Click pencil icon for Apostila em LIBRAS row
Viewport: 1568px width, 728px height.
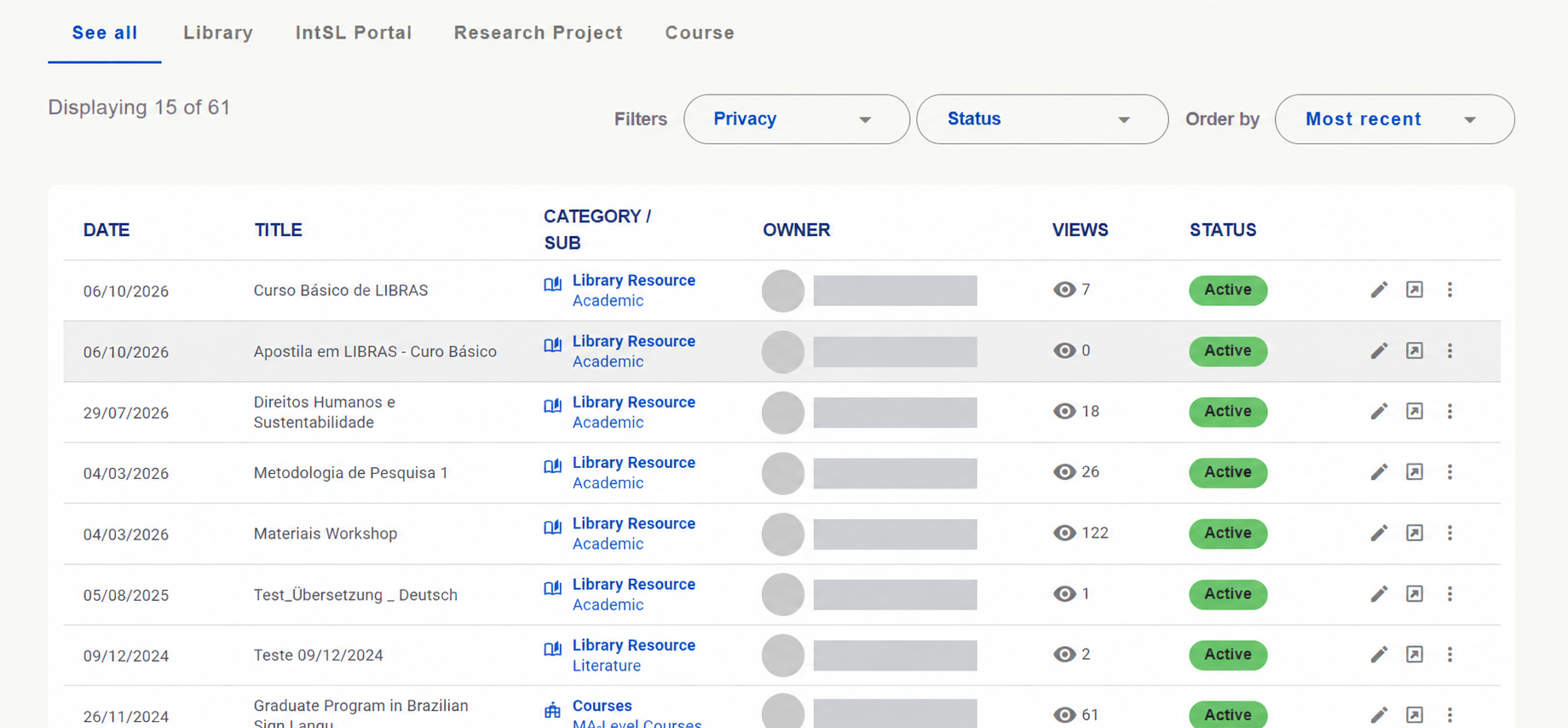click(1379, 351)
